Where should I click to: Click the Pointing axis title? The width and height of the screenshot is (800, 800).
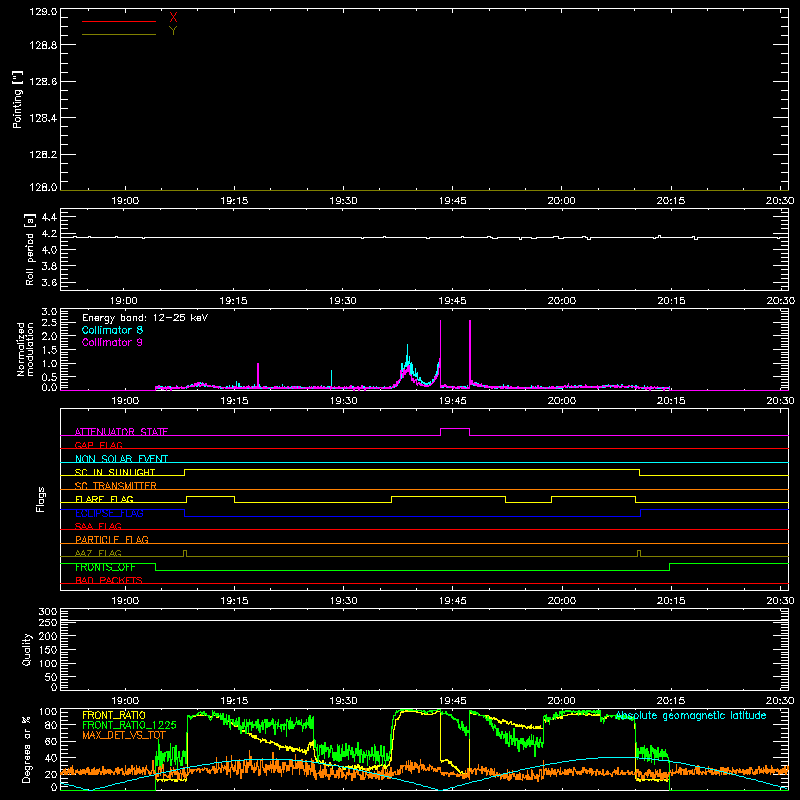[18, 99]
